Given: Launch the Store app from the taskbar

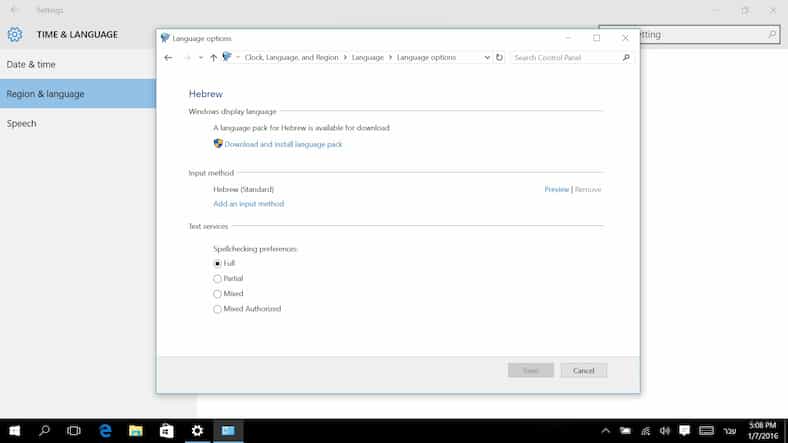Looking at the screenshot, I should (167, 430).
